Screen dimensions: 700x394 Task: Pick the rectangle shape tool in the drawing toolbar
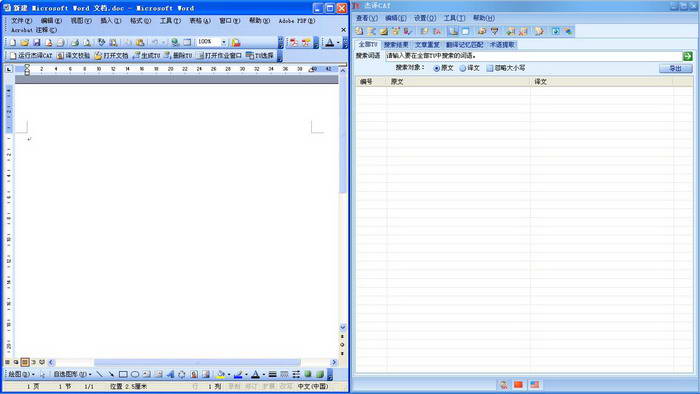pos(123,374)
